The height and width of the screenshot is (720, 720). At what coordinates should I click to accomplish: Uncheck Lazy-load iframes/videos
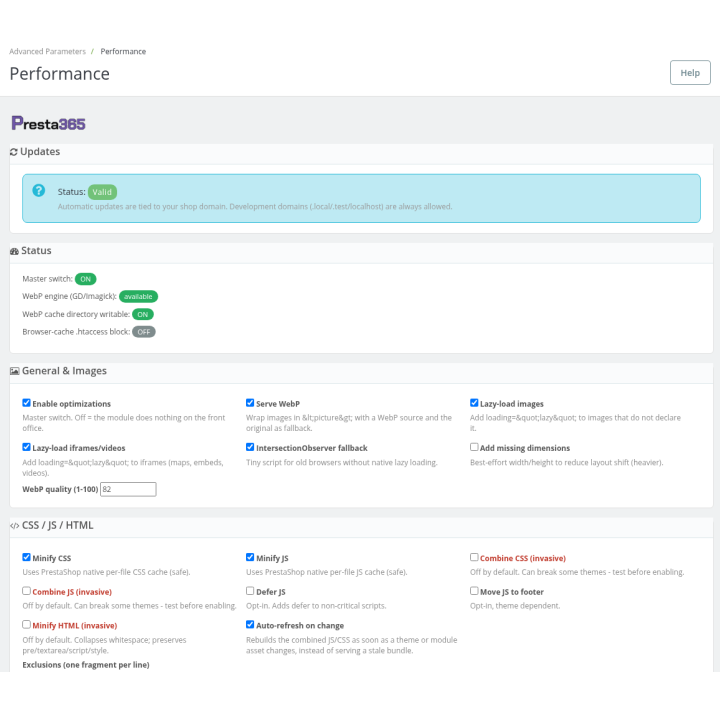[x=27, y=447]
